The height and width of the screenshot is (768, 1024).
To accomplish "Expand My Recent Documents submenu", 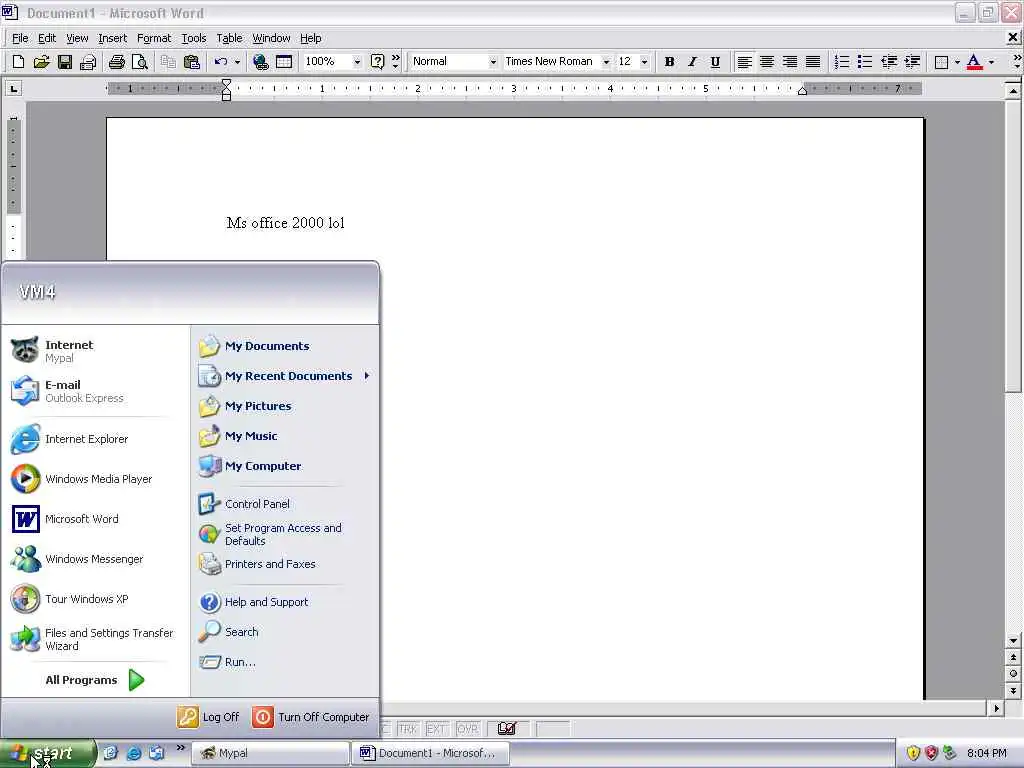I will (x=286, y=376).
